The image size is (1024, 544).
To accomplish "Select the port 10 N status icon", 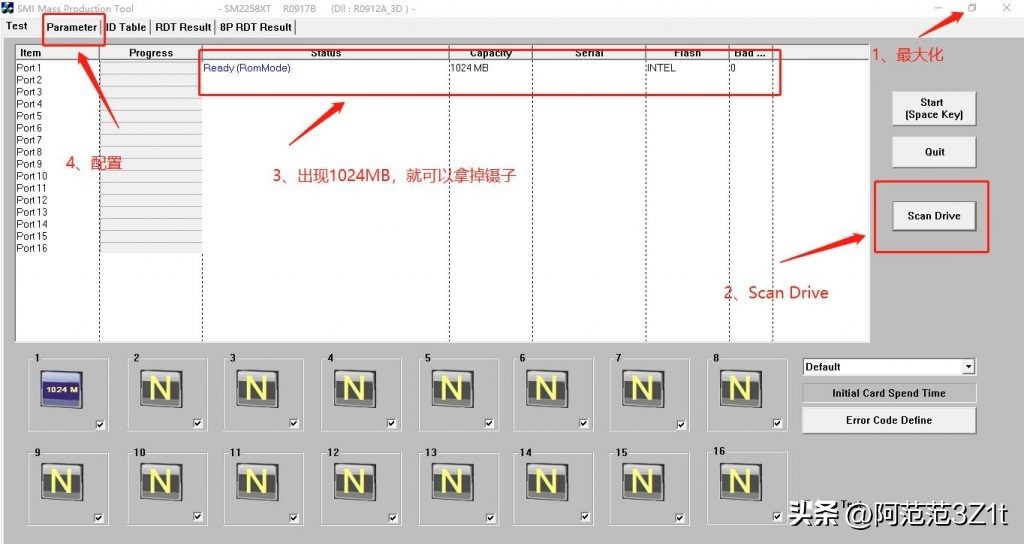I will click(160, 482).
